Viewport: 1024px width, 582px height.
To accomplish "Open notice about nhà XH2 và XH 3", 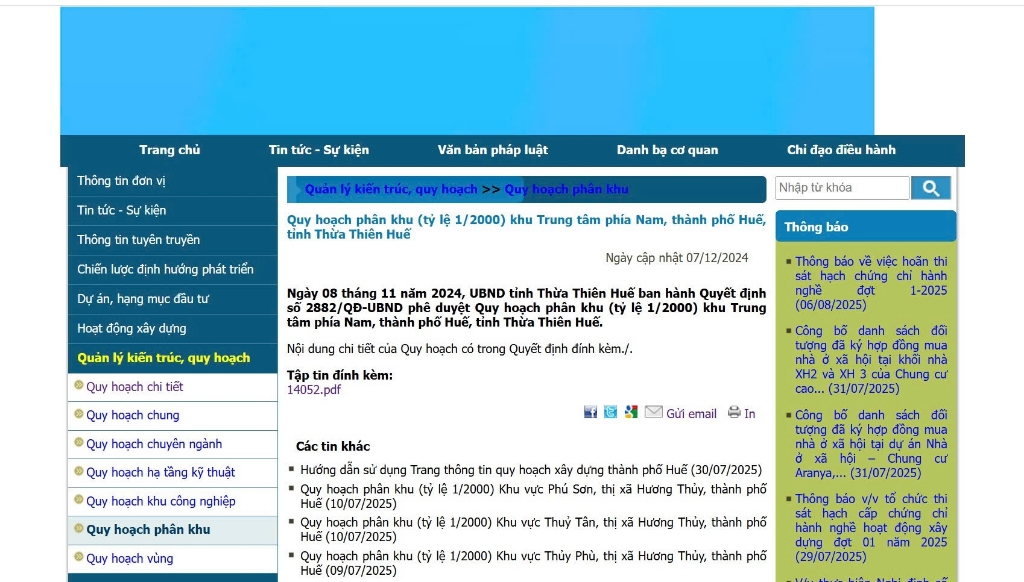I will tap(871, 360).
